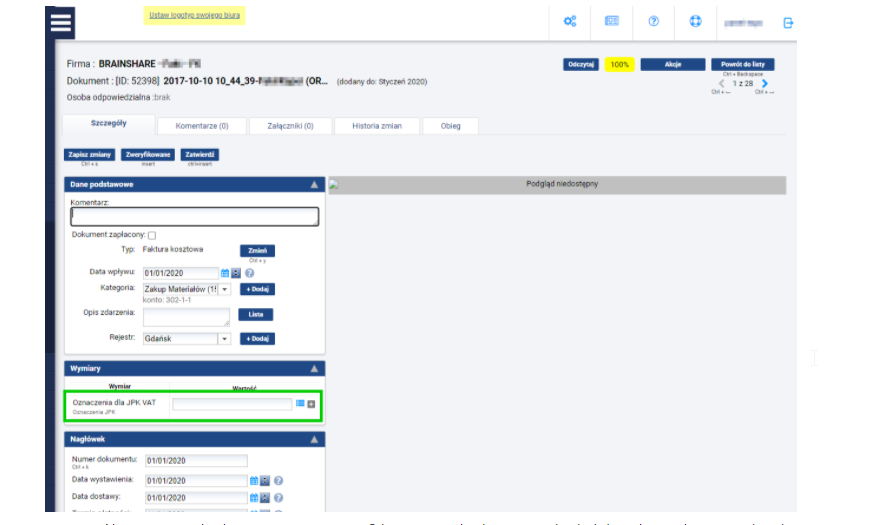
Task: Click the Odczytaj button
Action: click(x=581, y=64)
